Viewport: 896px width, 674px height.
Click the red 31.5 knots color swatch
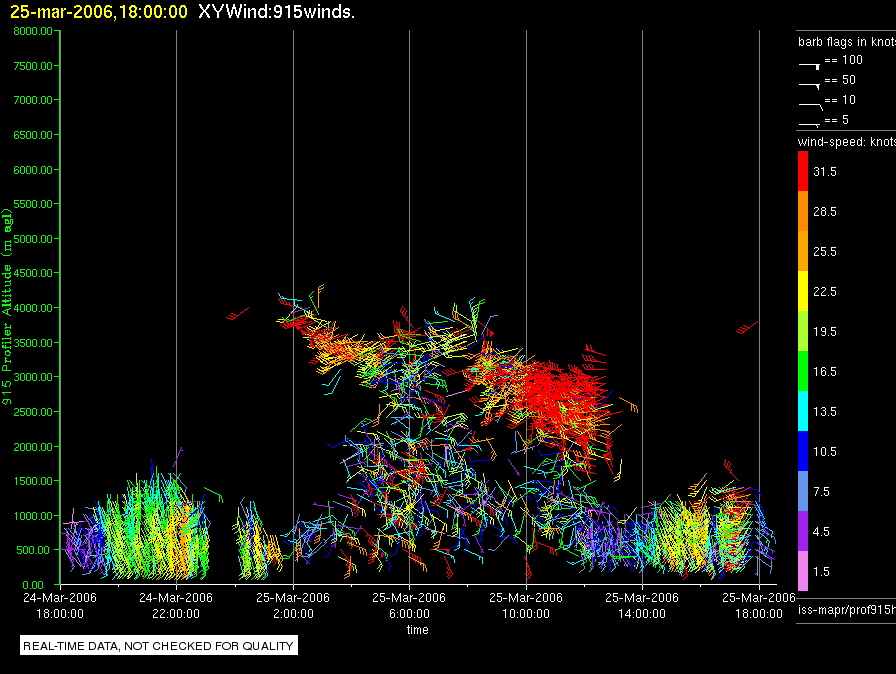(x=803, y=171)
